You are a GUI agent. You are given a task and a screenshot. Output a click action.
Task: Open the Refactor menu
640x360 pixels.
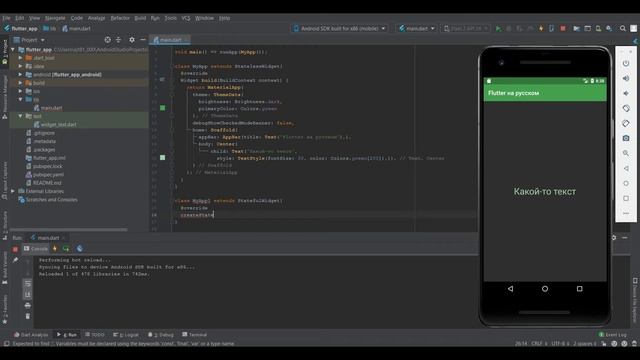coord(120,18)
